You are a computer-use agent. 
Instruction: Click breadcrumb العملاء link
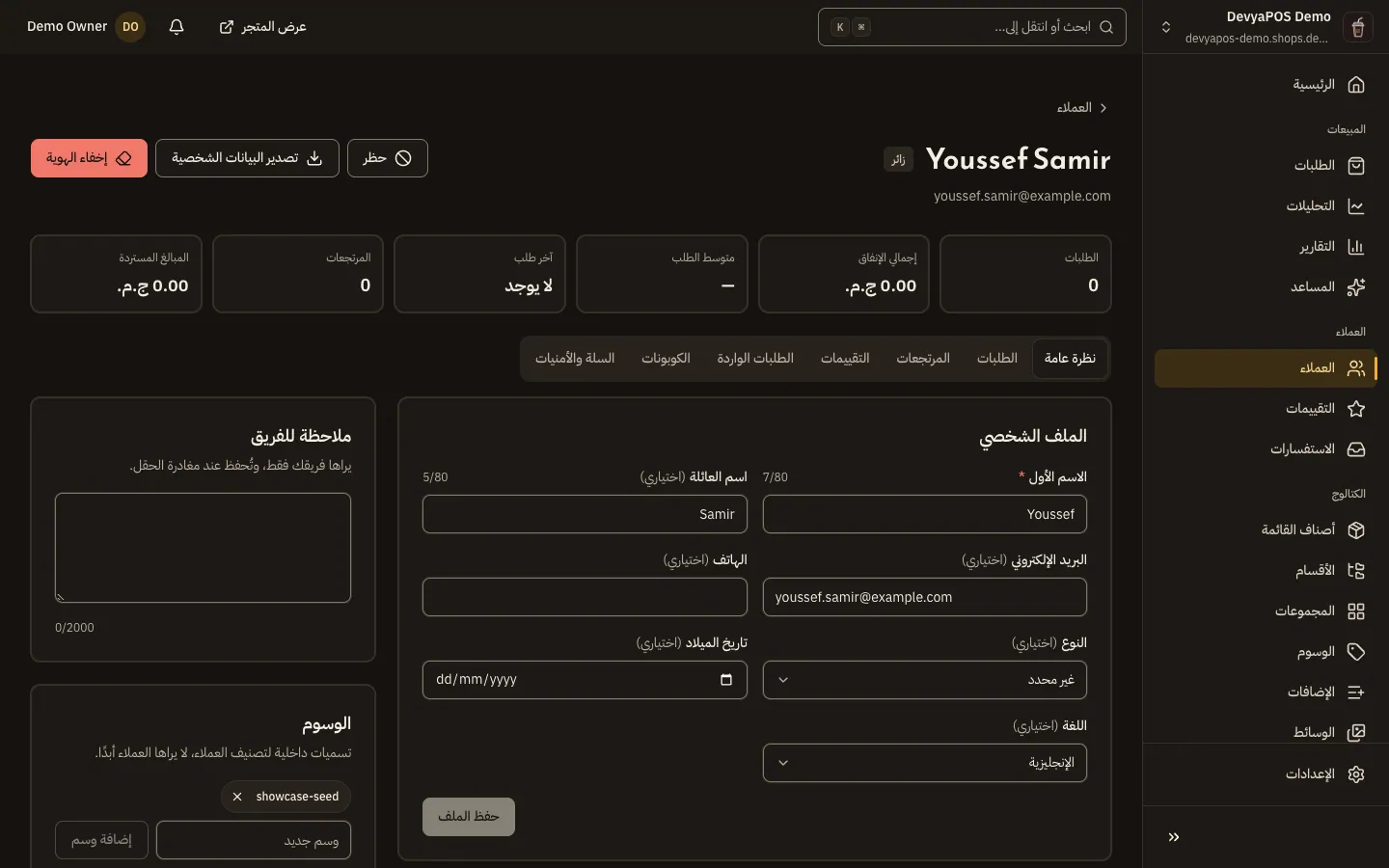click(x=1074, y=108)
